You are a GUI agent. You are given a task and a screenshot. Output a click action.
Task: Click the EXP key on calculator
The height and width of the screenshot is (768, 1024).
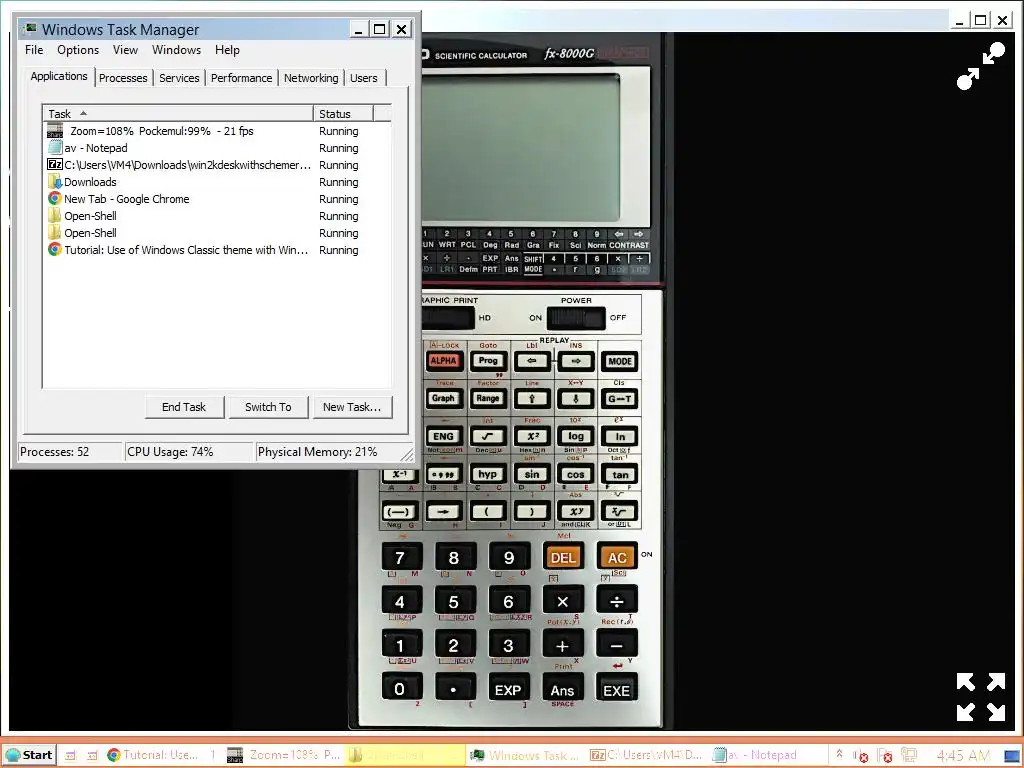[508, 690]
